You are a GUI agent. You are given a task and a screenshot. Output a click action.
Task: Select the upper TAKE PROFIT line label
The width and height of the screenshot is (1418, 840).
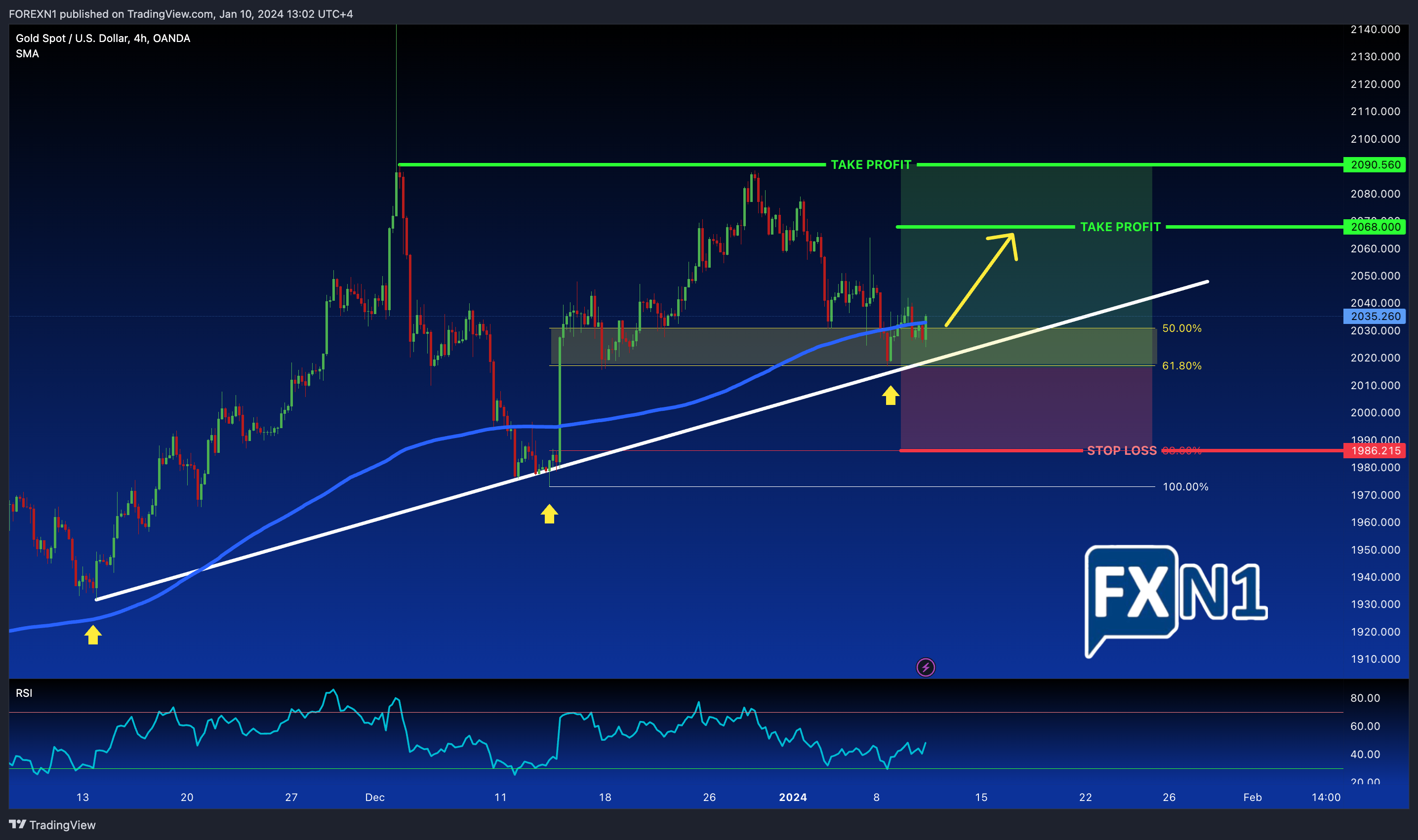871,165
